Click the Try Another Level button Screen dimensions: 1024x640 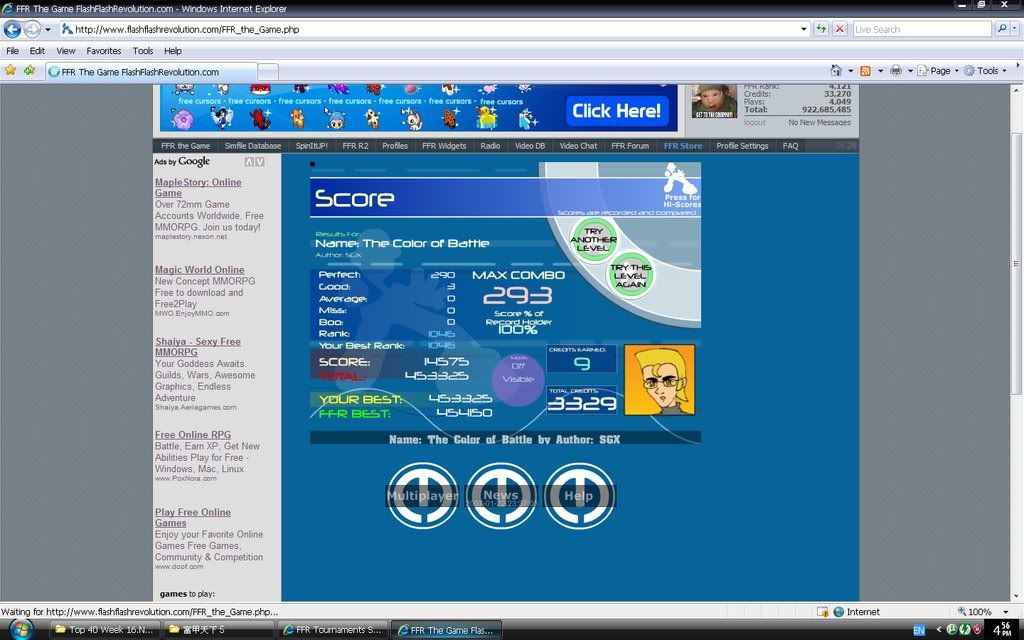(593, 240)
